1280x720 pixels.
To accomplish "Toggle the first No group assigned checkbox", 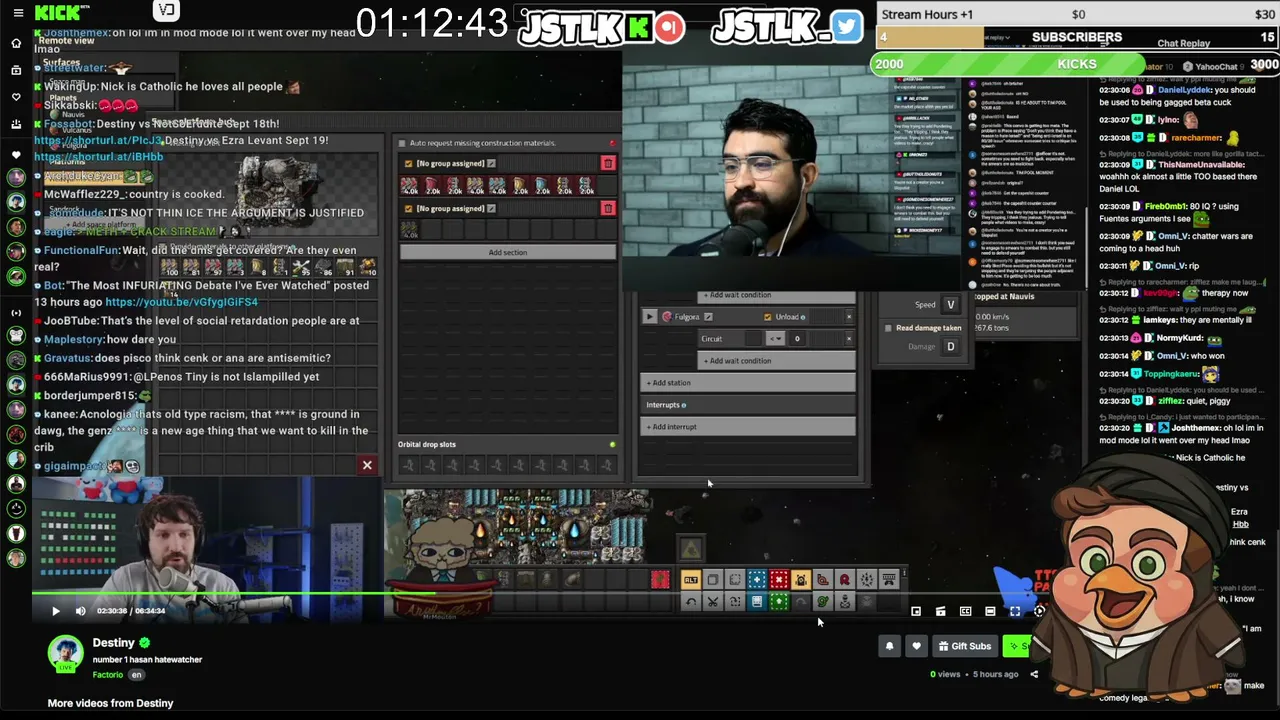I will pos(408,164).
